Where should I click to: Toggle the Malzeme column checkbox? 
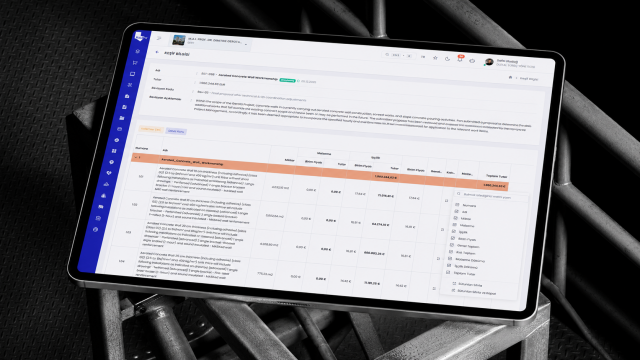pyautogui.click(x=454, y=224)
